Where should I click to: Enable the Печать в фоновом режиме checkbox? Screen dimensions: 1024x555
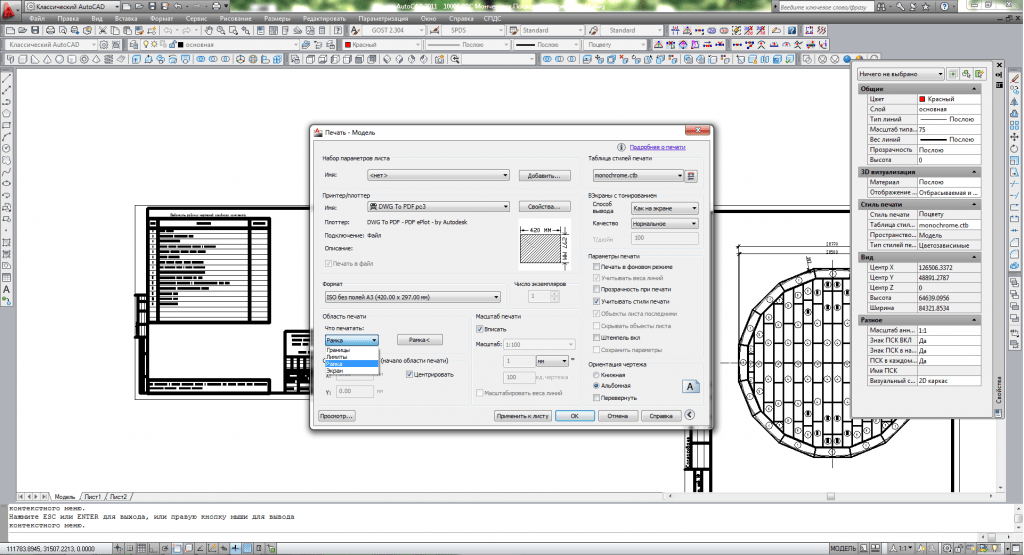pyautogui.click(x=596, y=268)
